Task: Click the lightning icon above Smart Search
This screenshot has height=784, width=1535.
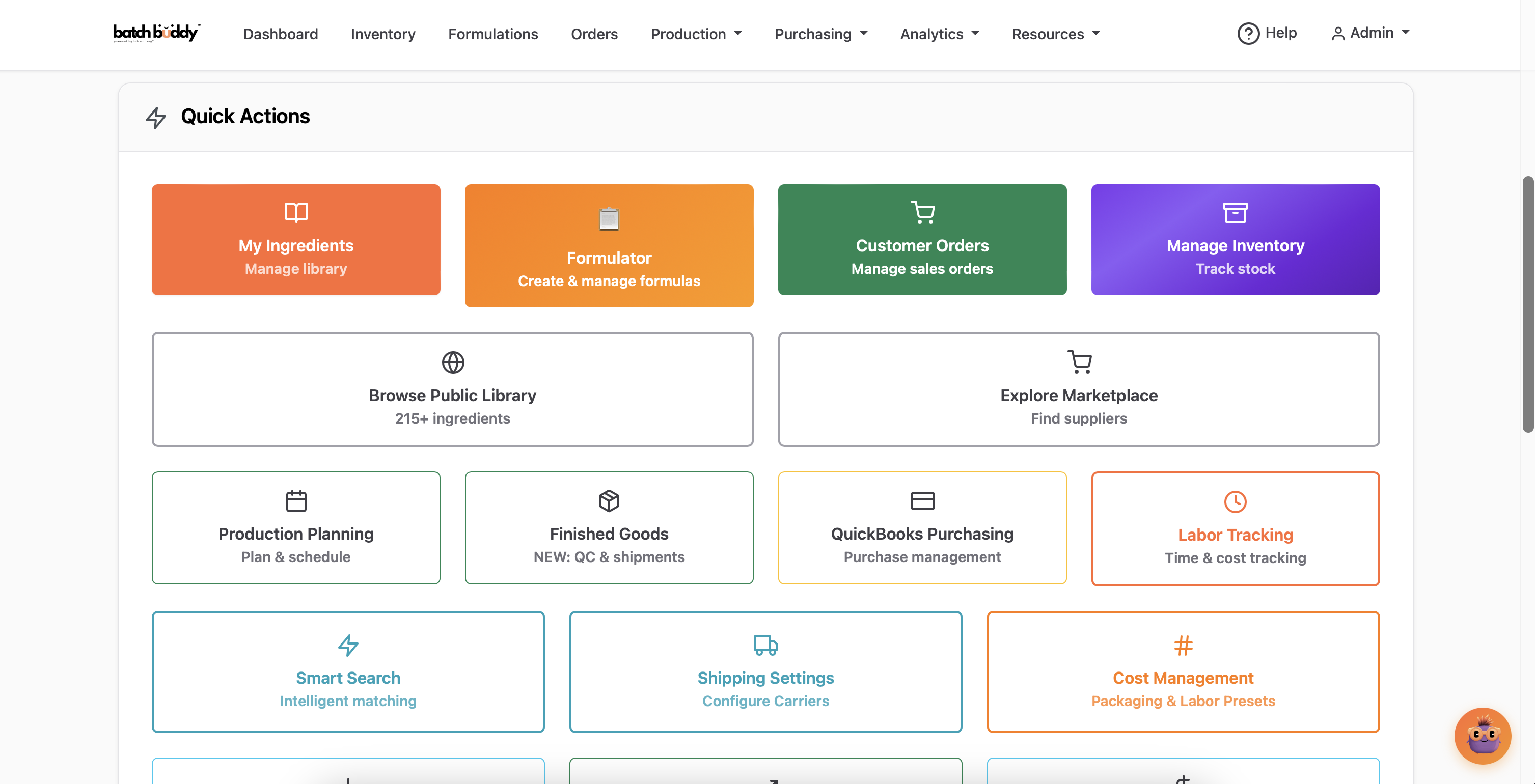Action: [x=348, y=645]
